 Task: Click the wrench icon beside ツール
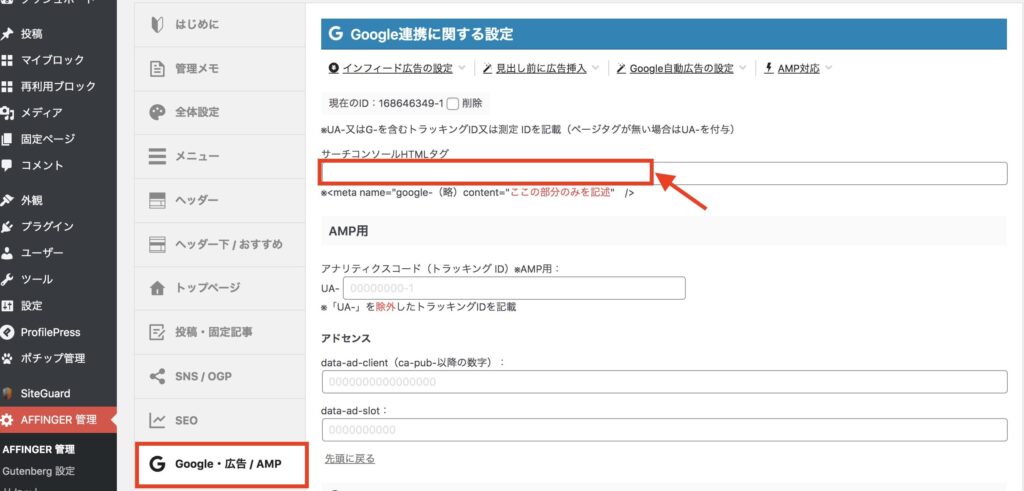[7, 279]
